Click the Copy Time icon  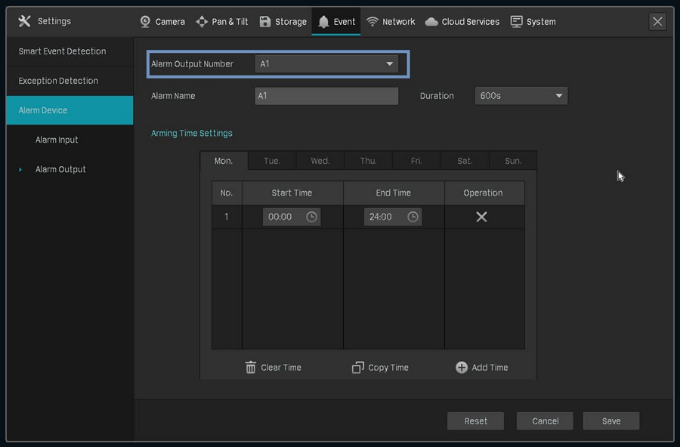coord(358,367)
